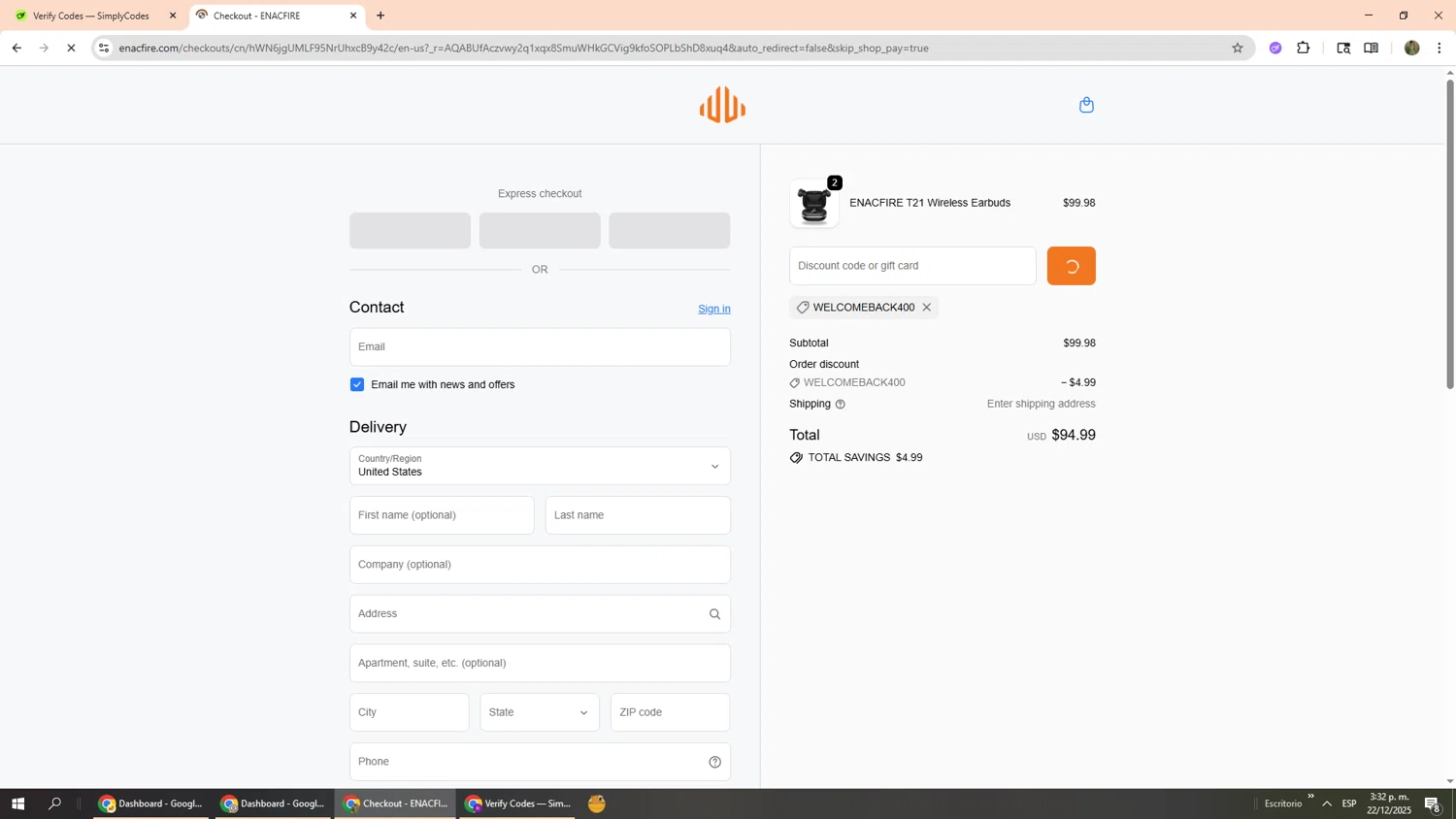
Task: Open second Dashboard Google Chrome taskbar window
Action: (x=273, y=803)
